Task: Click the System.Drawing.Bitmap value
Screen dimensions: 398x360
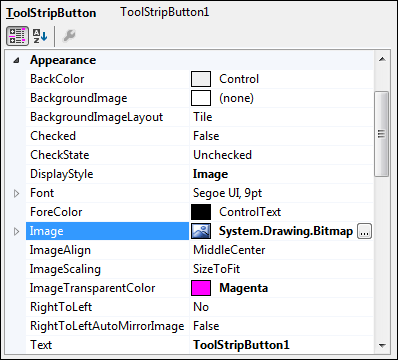Action: pyautogui.click(x=286, y=231)
